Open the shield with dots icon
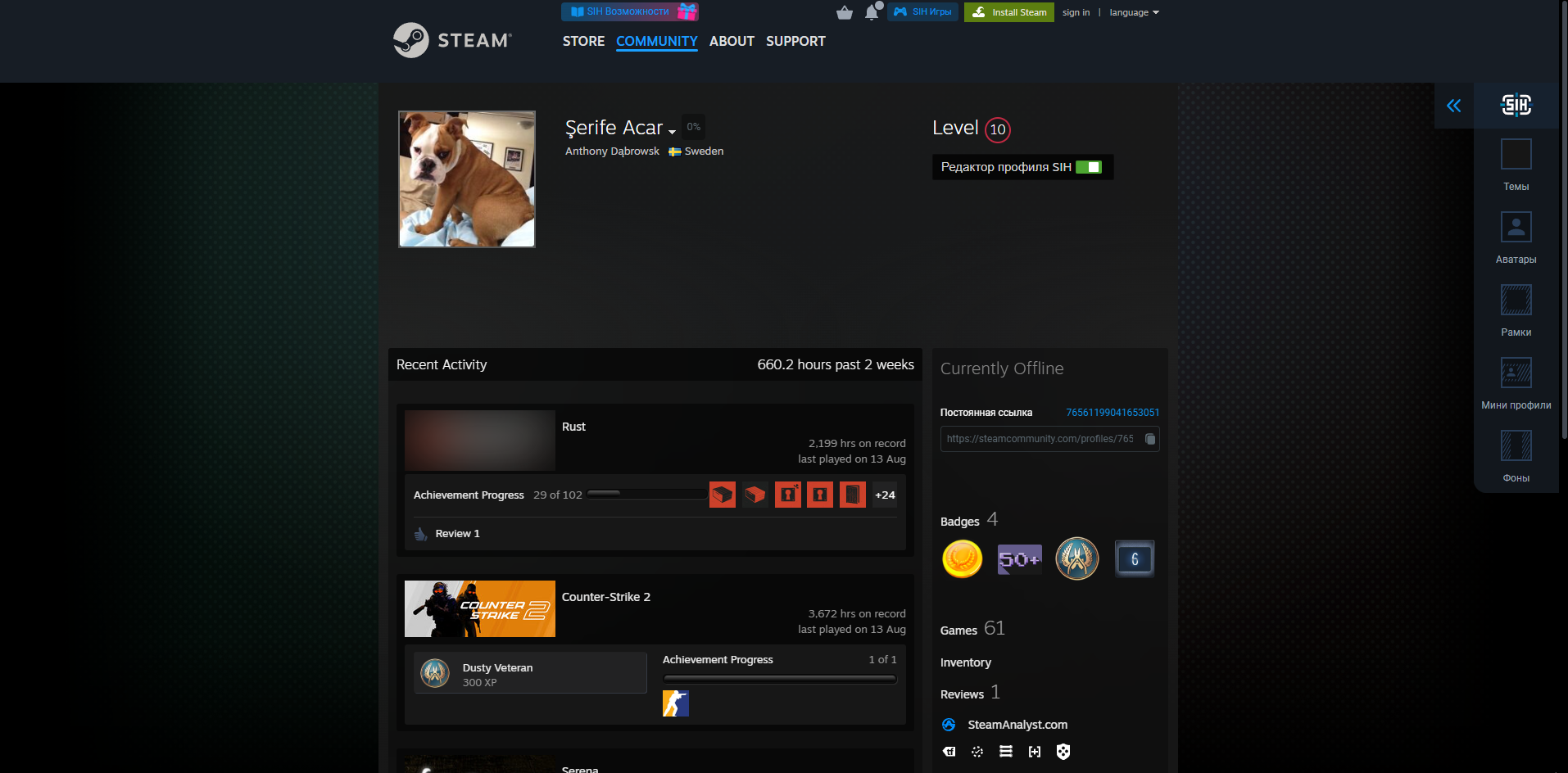 (x=1063, y=752)
